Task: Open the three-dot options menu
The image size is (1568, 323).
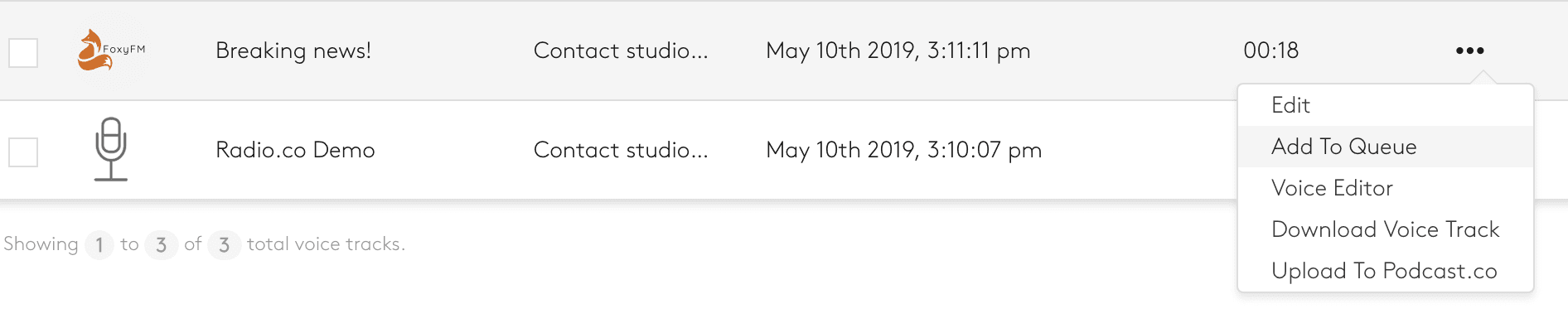Action: [1469, 51]
